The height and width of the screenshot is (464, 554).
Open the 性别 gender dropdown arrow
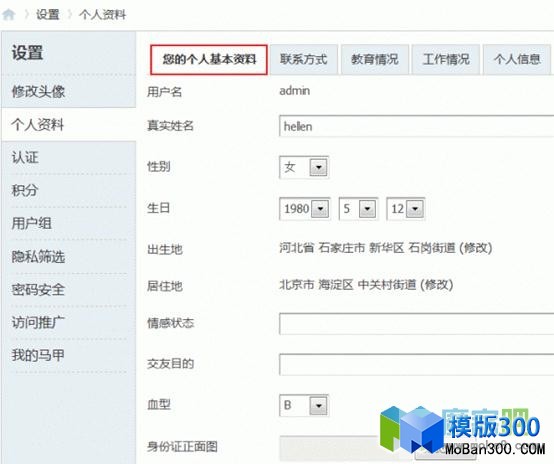(x=318, y=167)
